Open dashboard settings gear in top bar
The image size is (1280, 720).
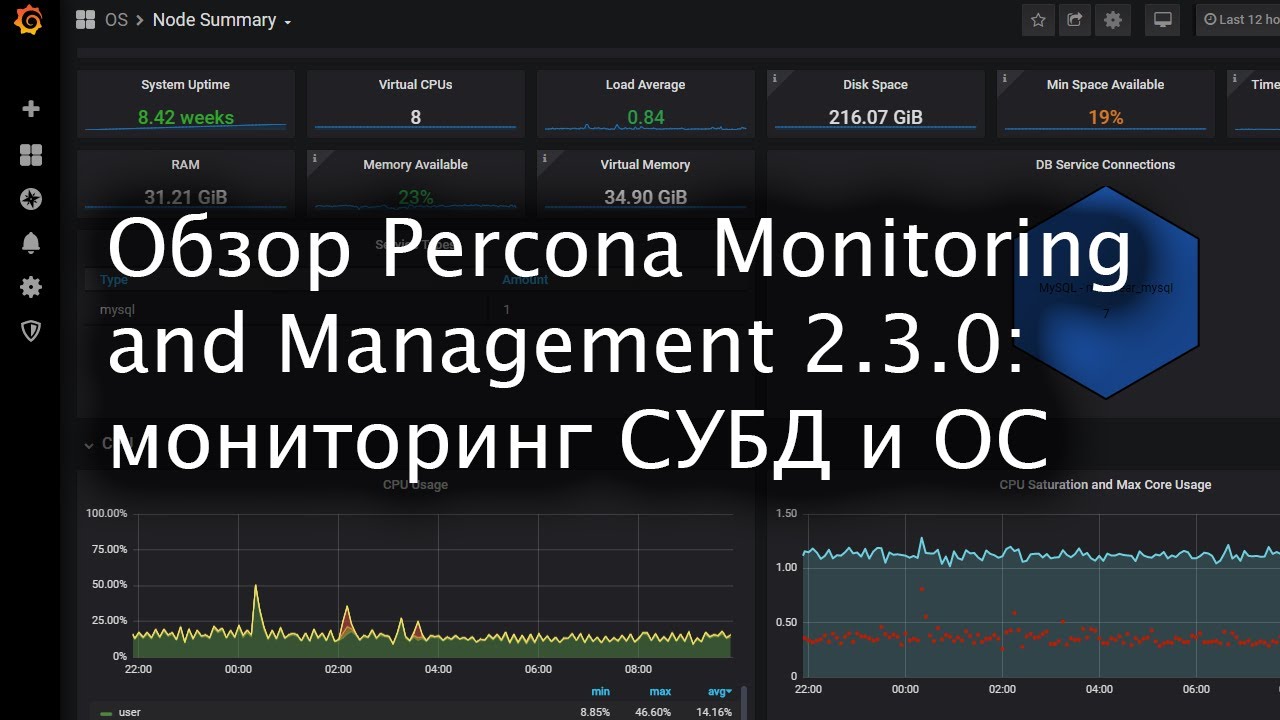coord(1112,20)
